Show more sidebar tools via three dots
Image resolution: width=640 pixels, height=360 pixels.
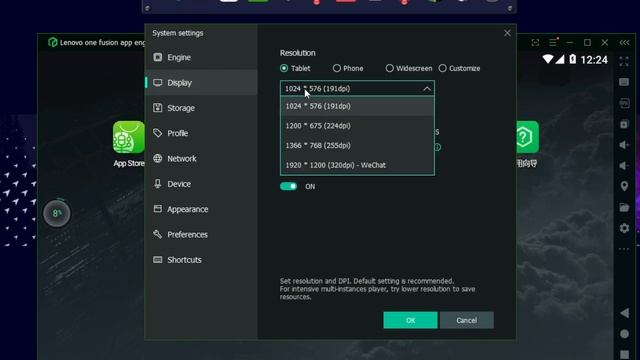(624, 249)
